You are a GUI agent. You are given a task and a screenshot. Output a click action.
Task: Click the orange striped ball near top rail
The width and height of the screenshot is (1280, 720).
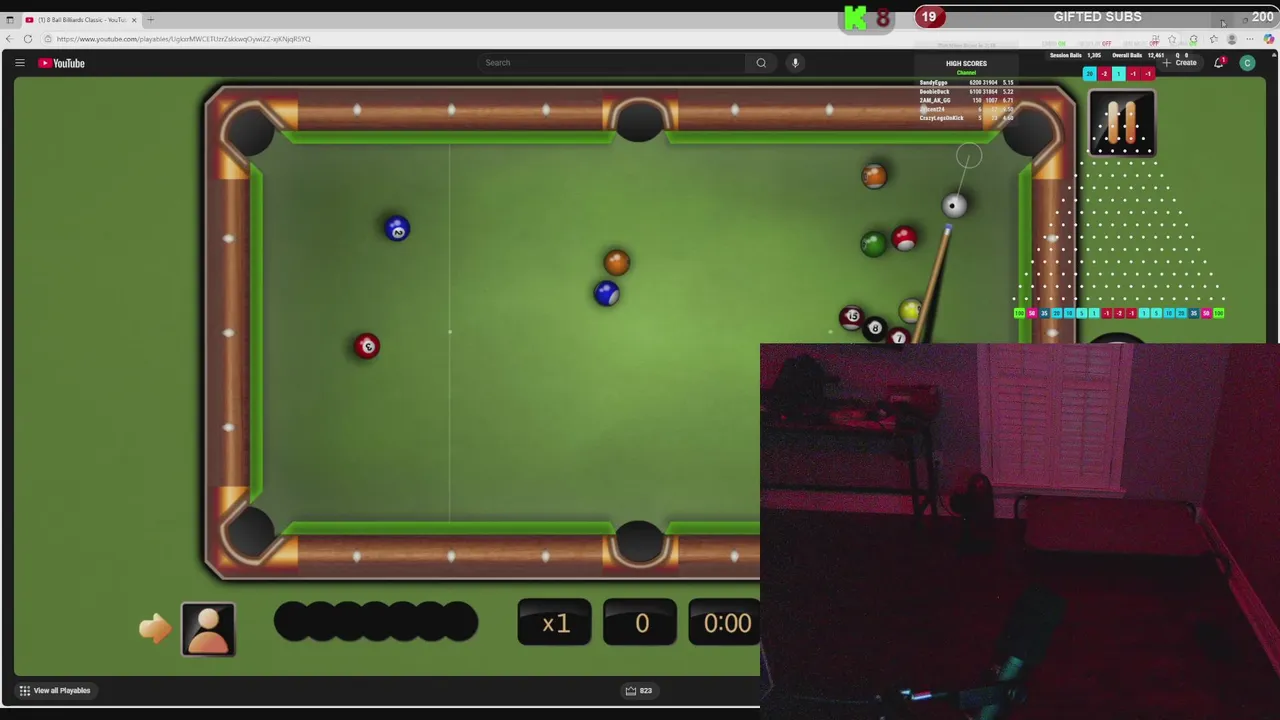click(x=874, y=176)
